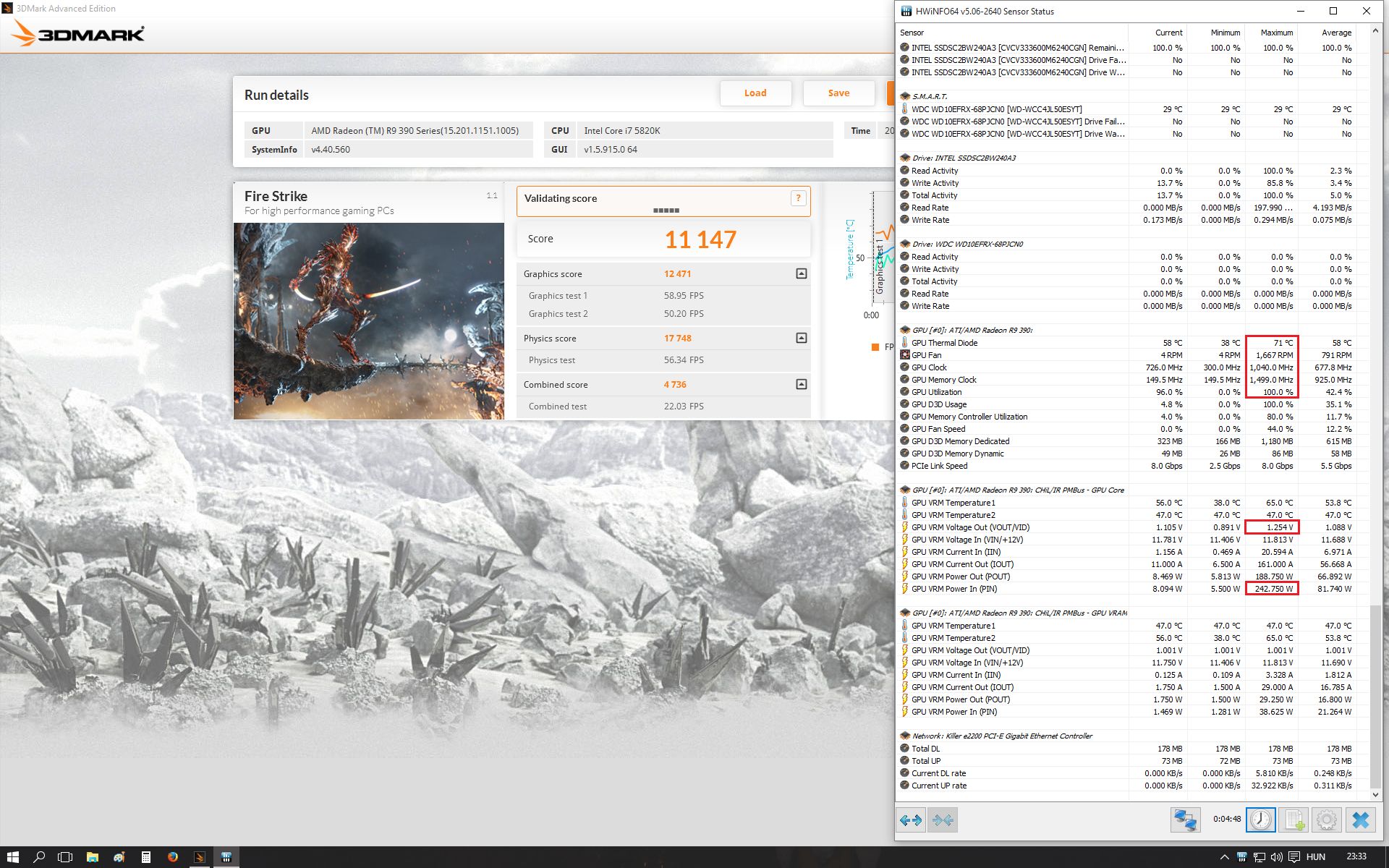Click HWiNFO expand columns arrows icon

pyautogui.click(x=911, y=820)
